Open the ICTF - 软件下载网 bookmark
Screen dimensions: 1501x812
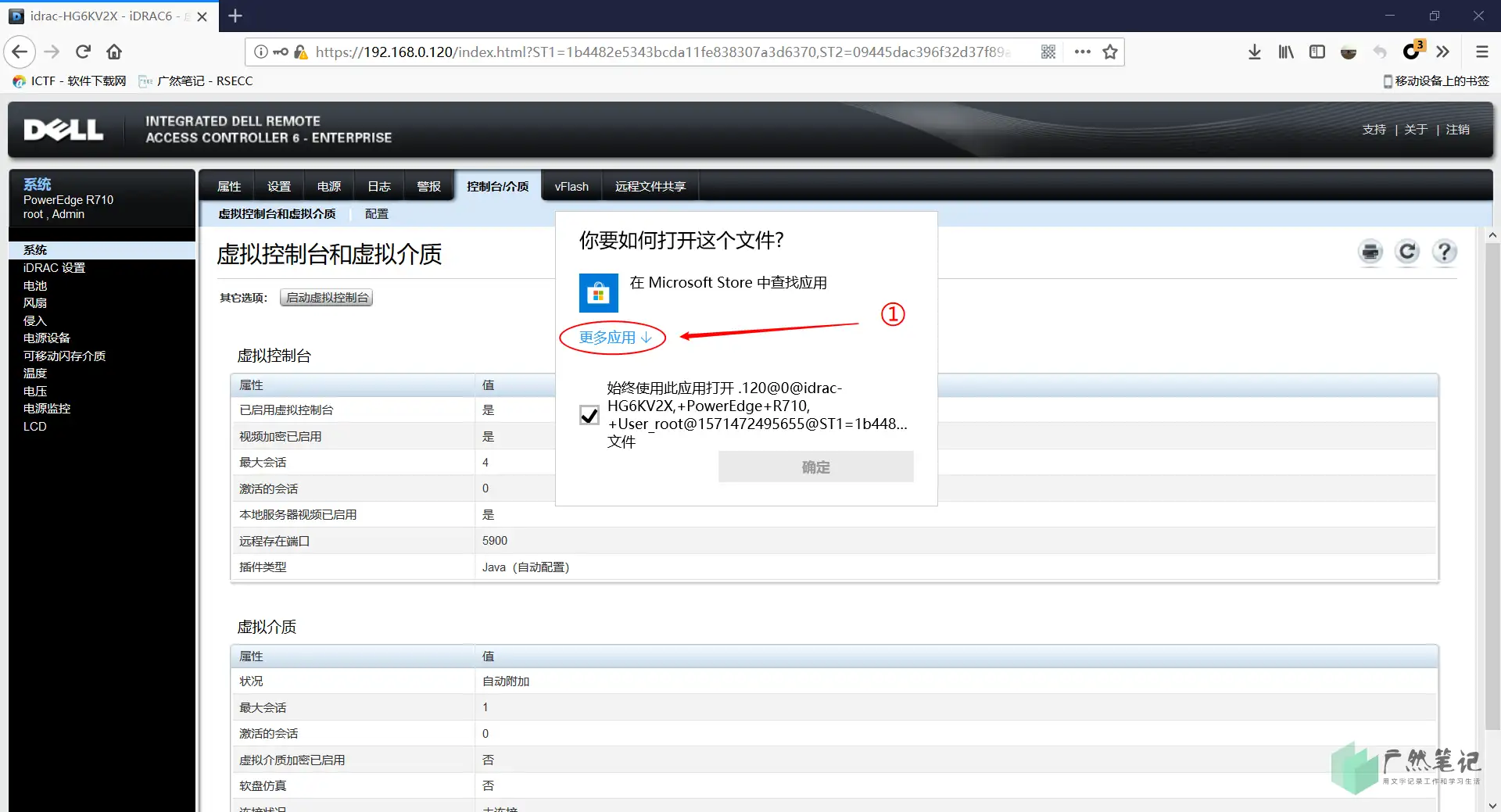point(70,80)
